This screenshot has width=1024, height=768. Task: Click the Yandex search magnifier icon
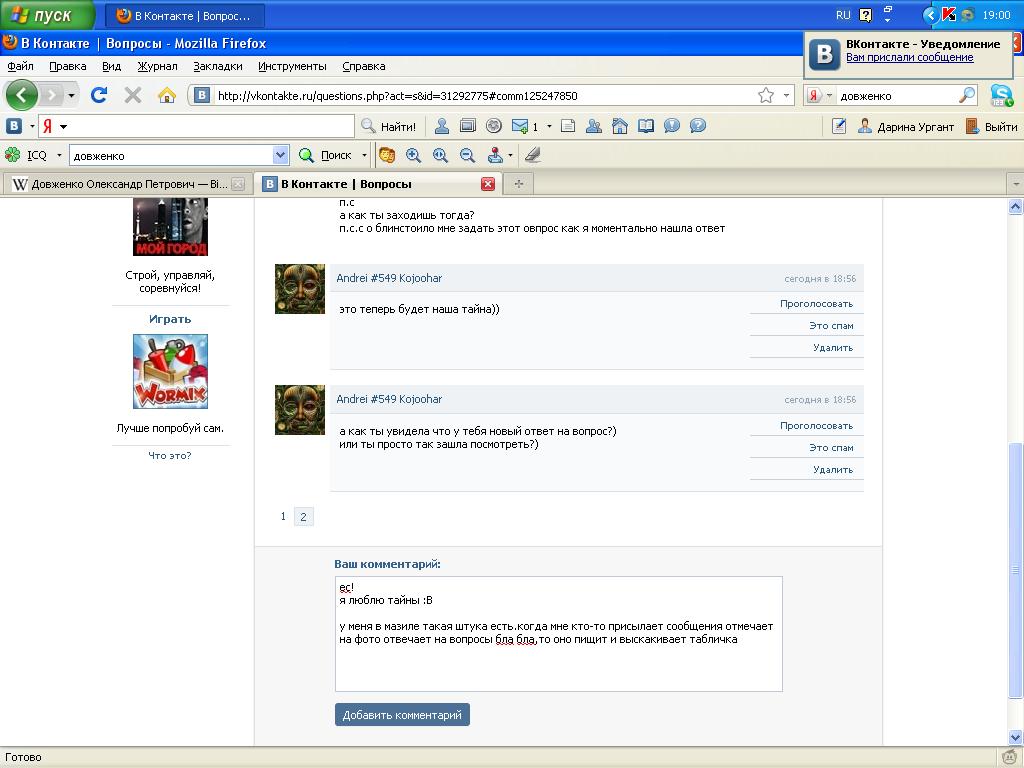[967, 95]
